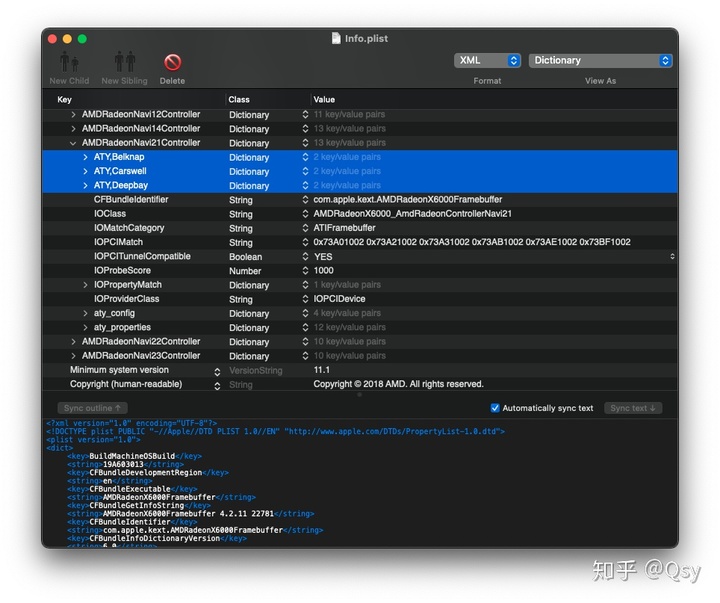Open the XML format dropdown
The width and height of the screenshot is (720, 603).
487,60
